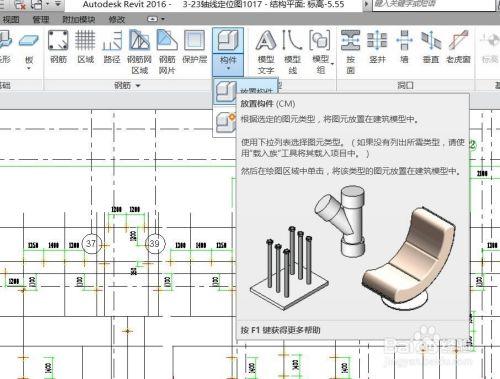Click the 构件 component tool icon
Image resolution: width=500 pixels, height=379 pixels.
click(228, 41)
